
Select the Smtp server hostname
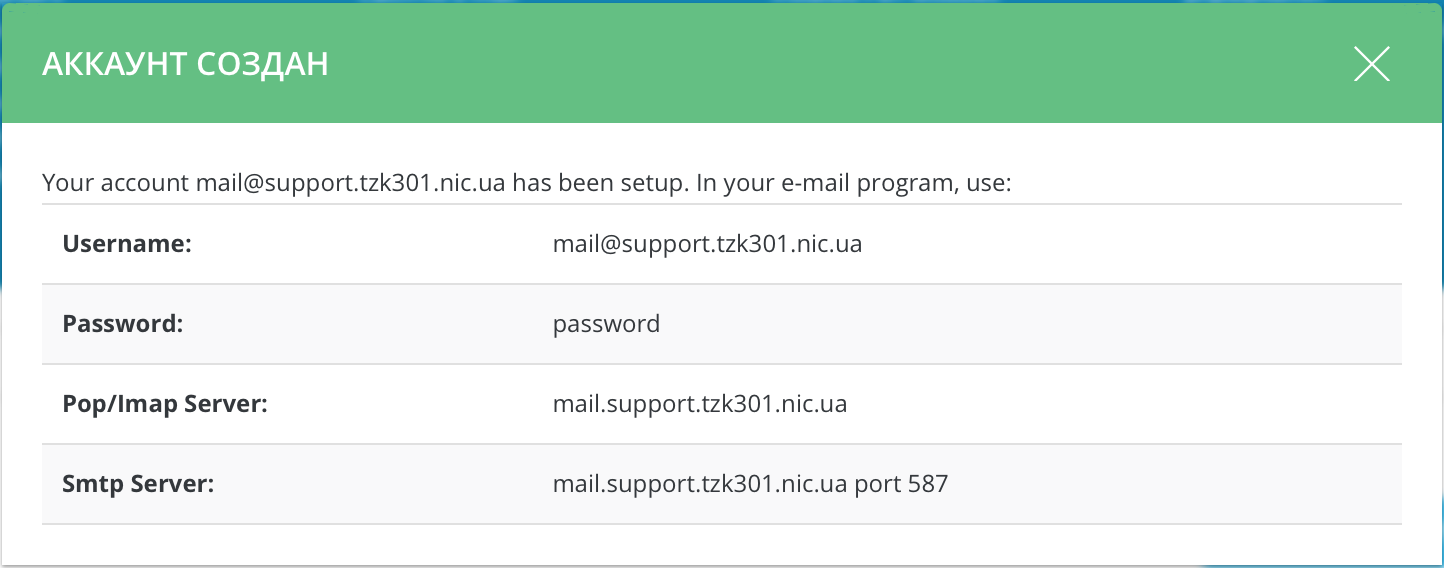(700, 484)
